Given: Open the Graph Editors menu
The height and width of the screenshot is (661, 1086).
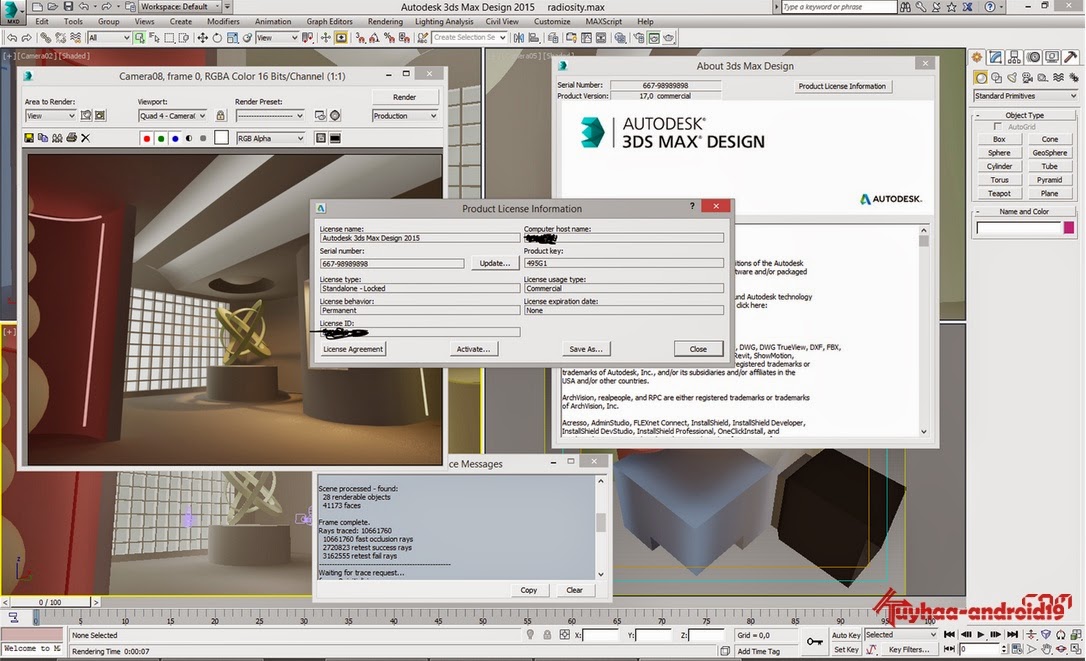Looking at the screenshot, I should pos(329,21).
